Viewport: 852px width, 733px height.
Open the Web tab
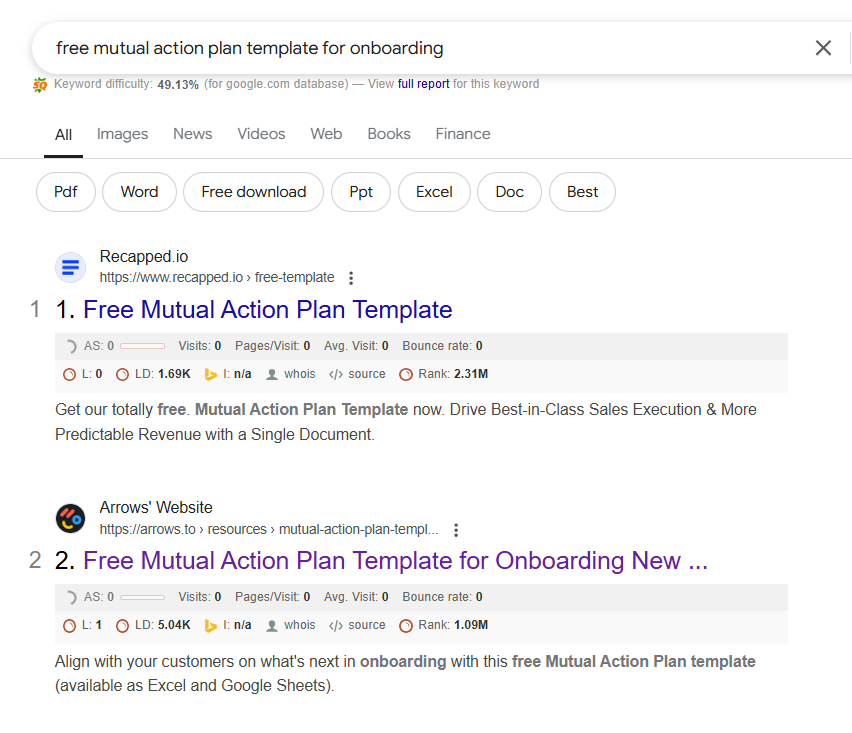pos(326,134)
